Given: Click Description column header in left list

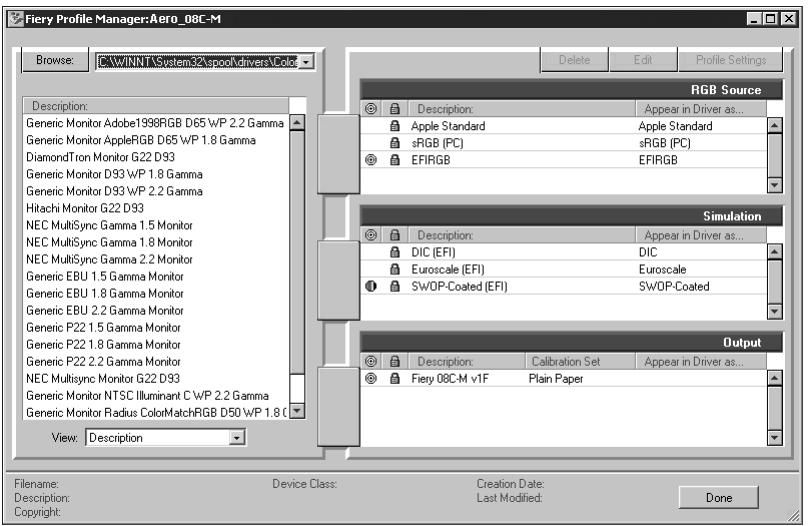Looking at the screenshot, I should (156, 106).
